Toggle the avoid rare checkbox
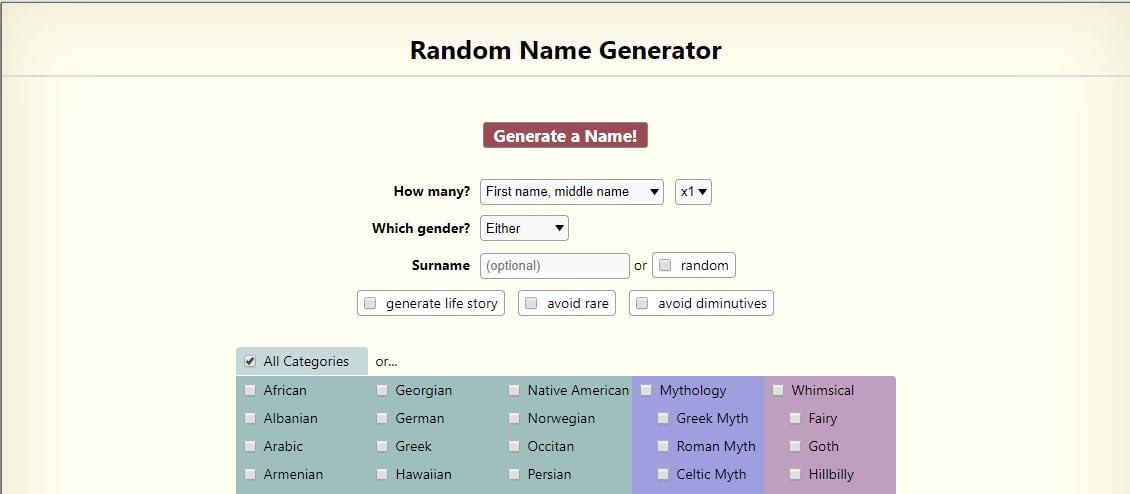Image resolution: width=1130 pixels, height=494 pixels. pos(531,304)
